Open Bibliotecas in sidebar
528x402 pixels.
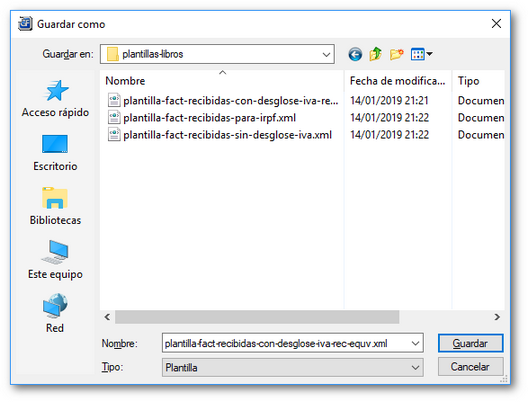[55, 206]
